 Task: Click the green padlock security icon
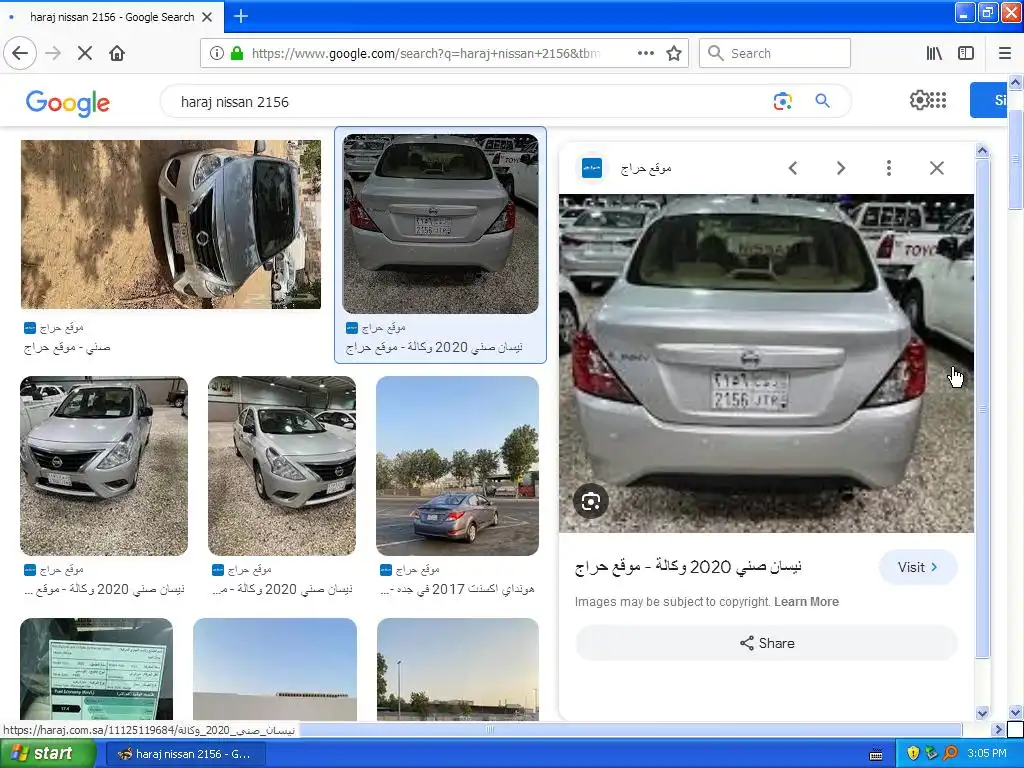[236, 53]
